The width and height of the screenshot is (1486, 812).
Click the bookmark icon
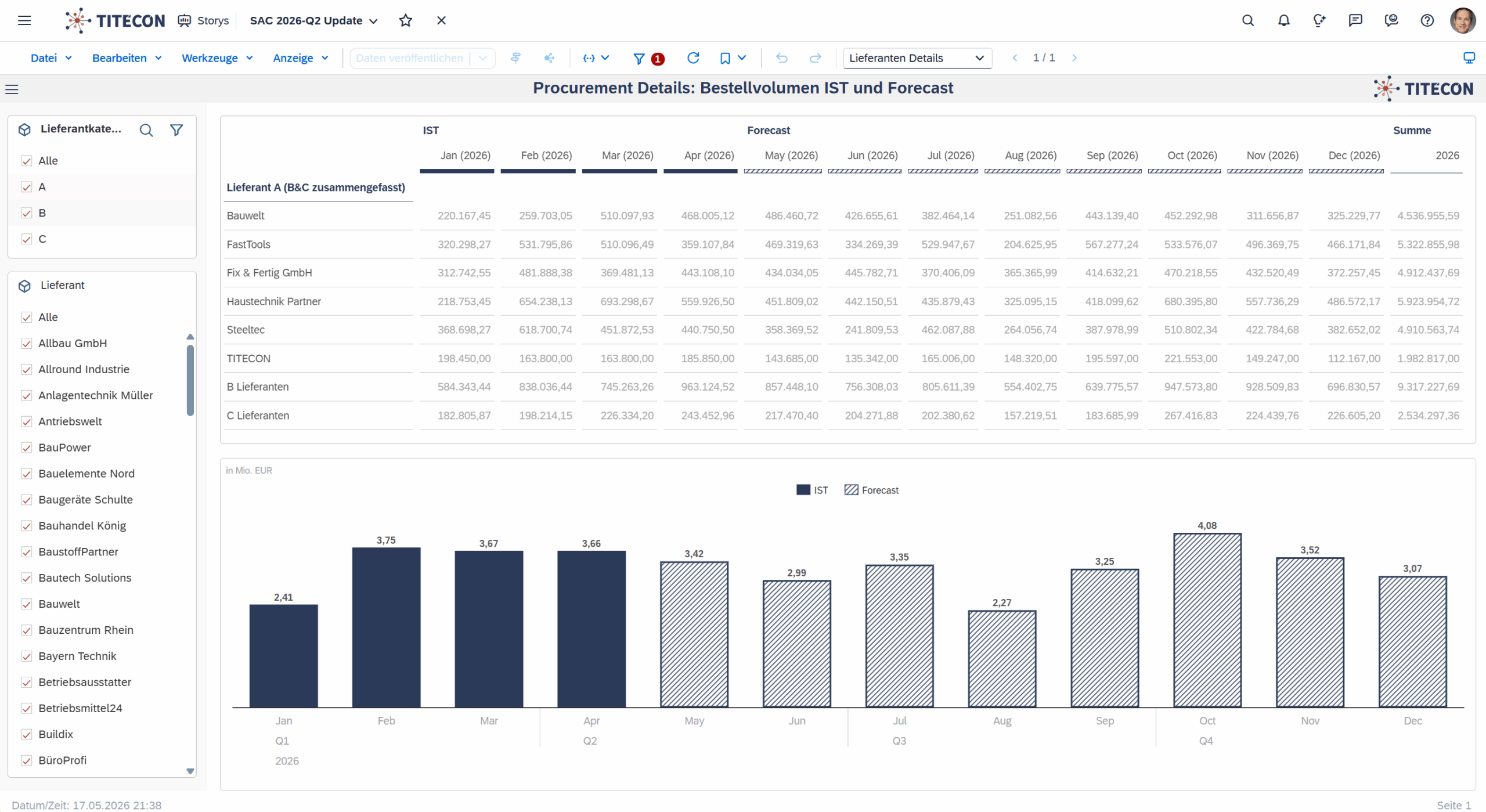coord(725,58)
